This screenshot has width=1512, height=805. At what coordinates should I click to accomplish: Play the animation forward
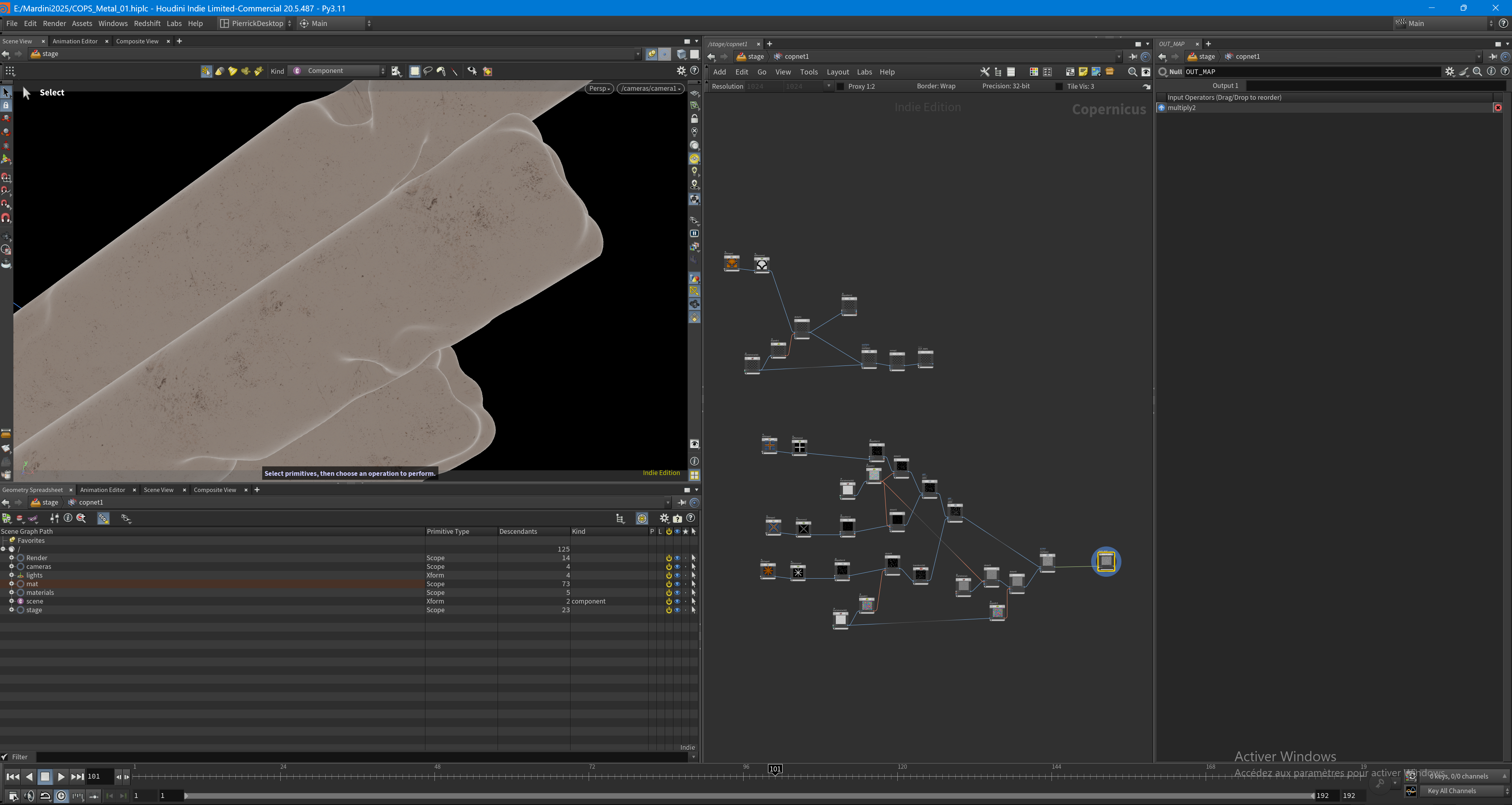point(61,777)
